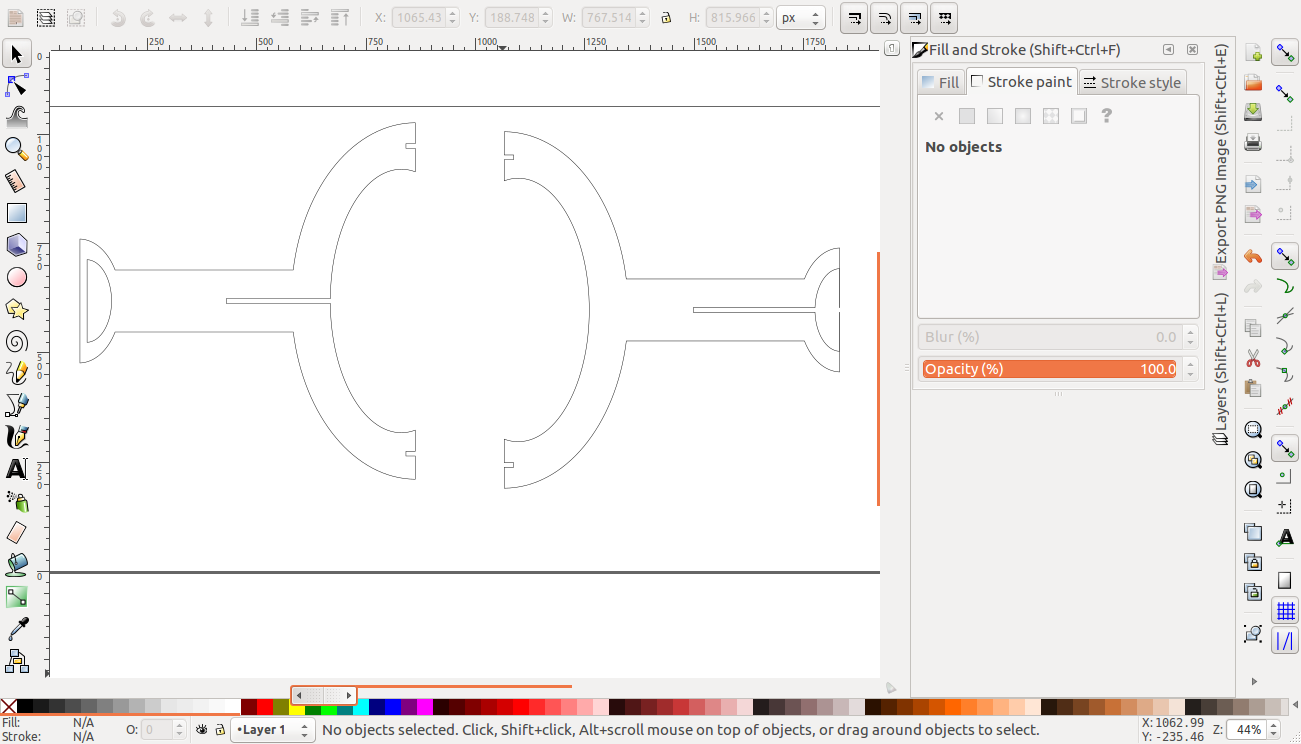Toggle snap to grids button
Screen dimensions: 1301x744
pyautogui.click(x=1285, y=610)
